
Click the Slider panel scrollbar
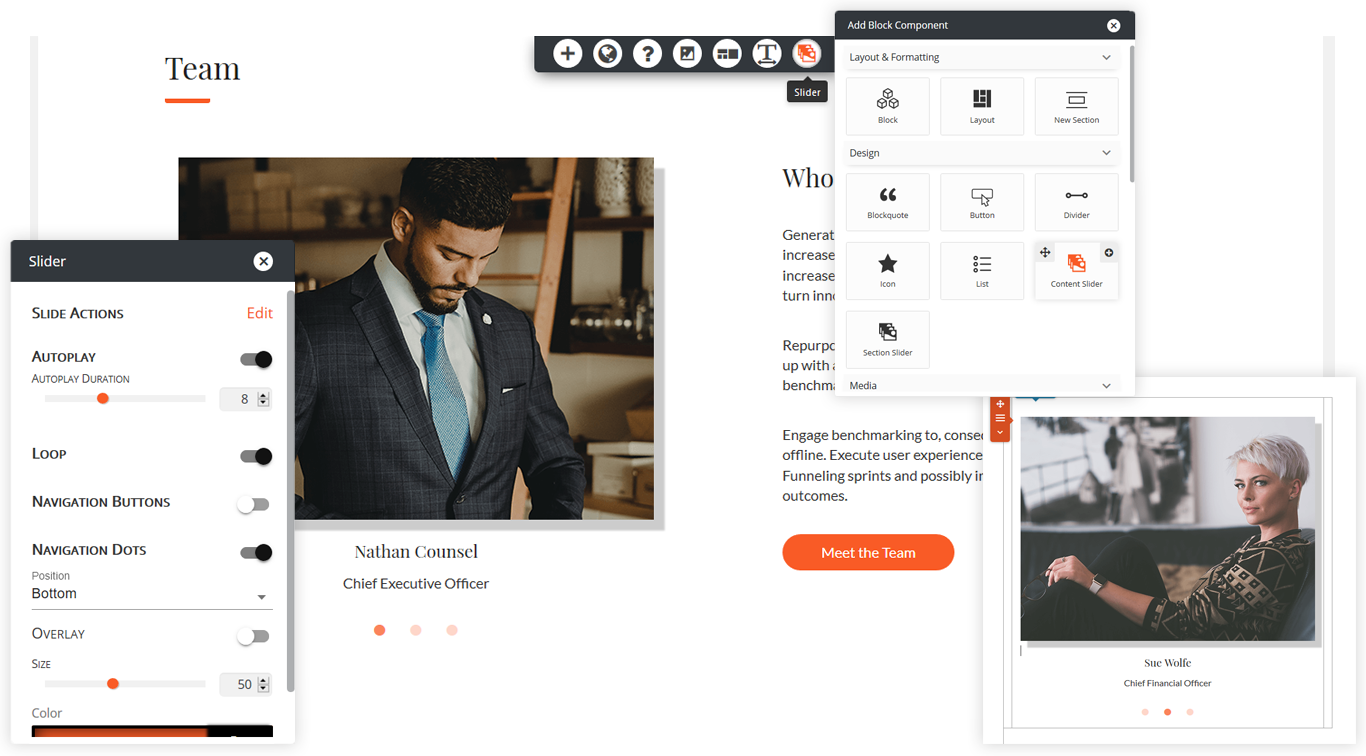[x=291, y=490]
